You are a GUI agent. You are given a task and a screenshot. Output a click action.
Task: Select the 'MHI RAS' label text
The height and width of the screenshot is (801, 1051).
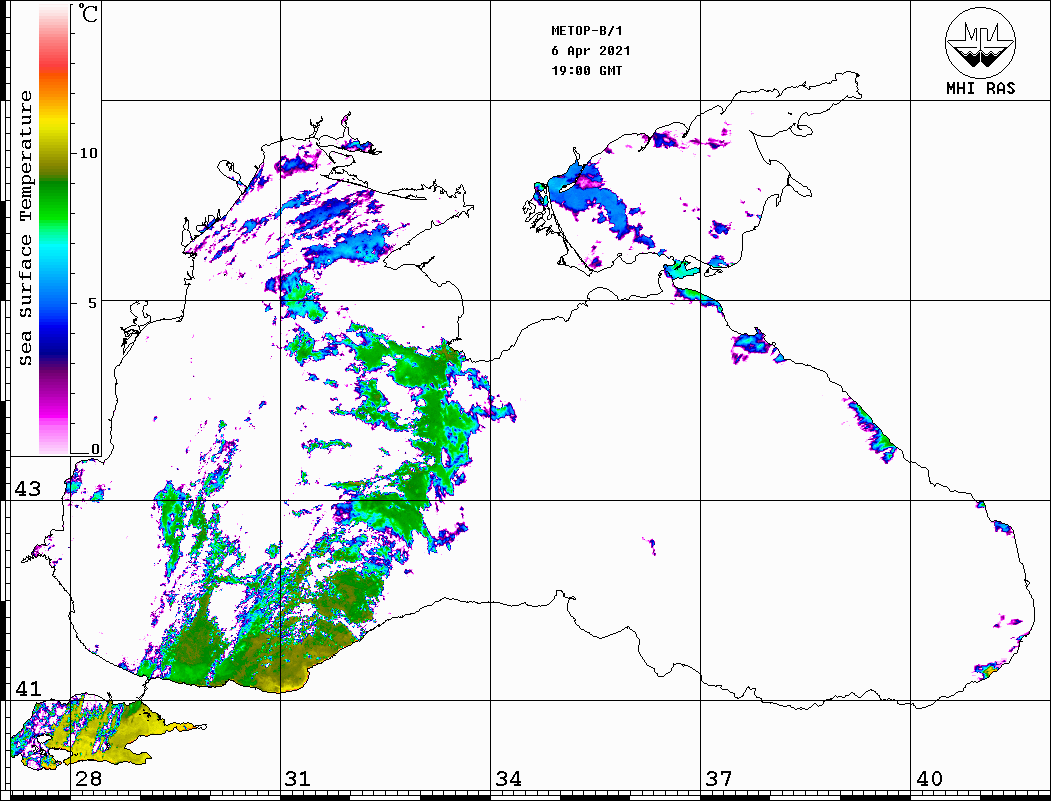tap(980, 88)
